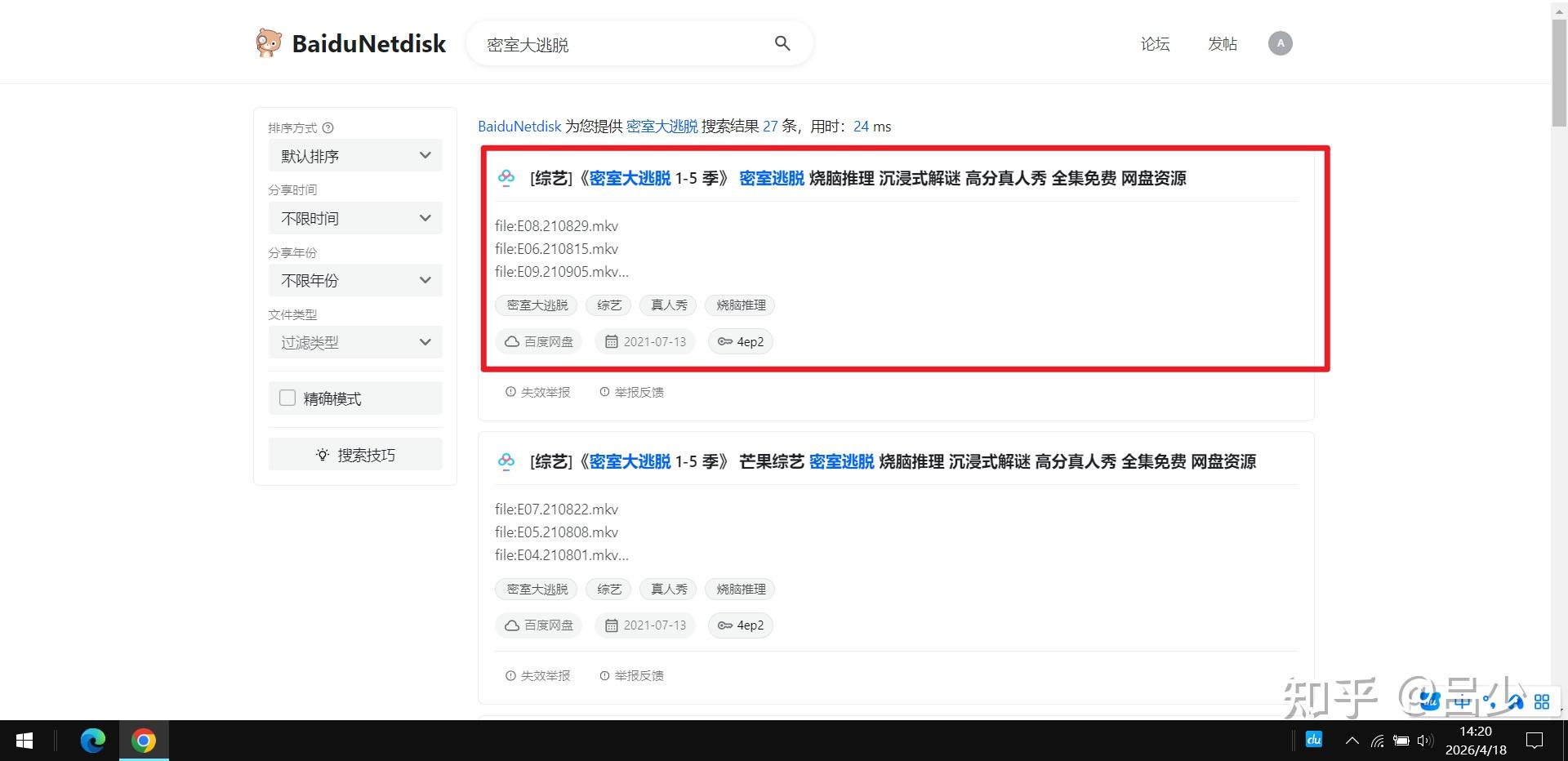Click the netdisk icon before the 芒果综艺 title
Image resolution: width=1568 pixels, height=761 pixels.
pyautogui.click(x=506, y=461)
